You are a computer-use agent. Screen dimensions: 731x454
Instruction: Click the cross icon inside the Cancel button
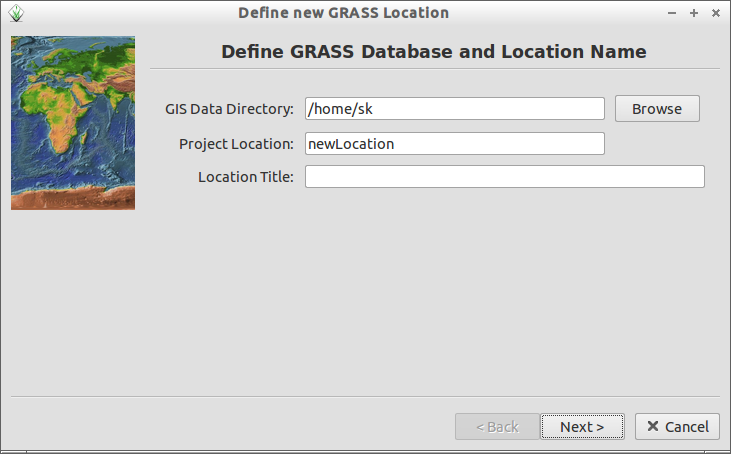click(653, 426)
